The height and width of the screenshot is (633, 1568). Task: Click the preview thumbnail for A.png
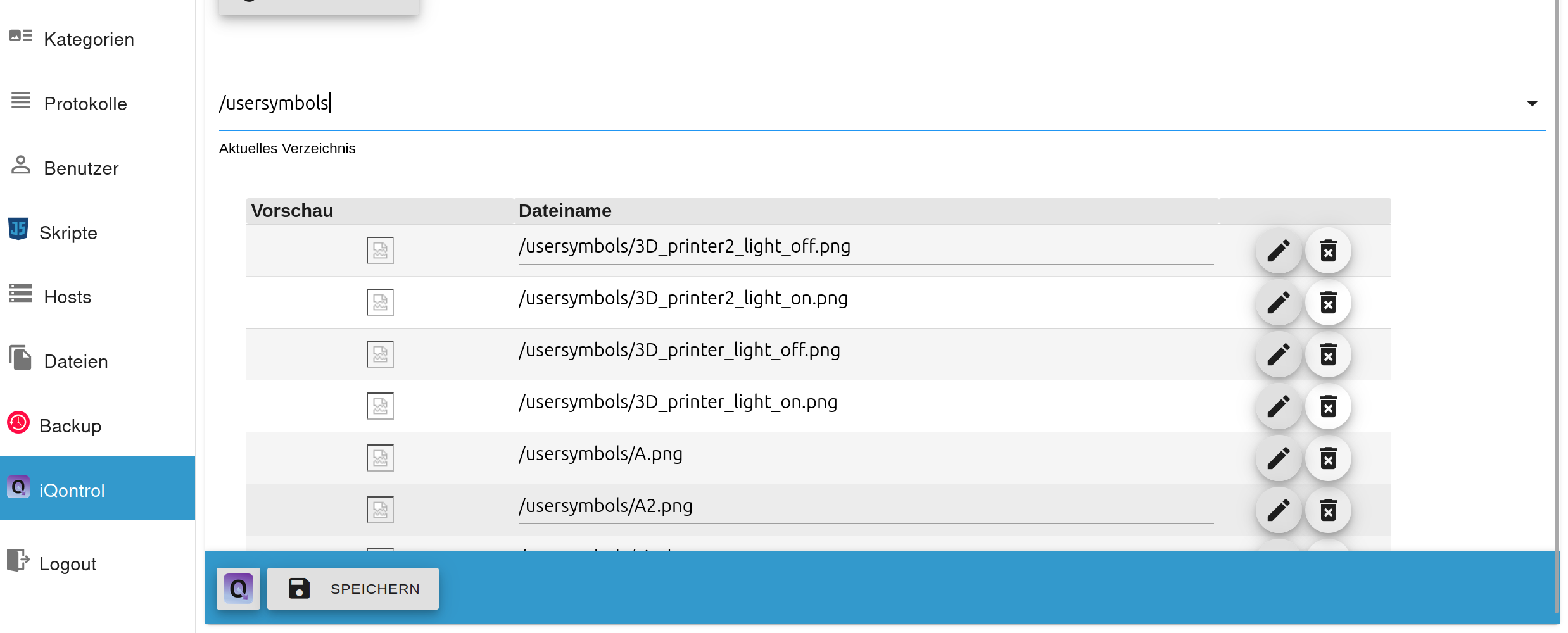tap(380, 458)
